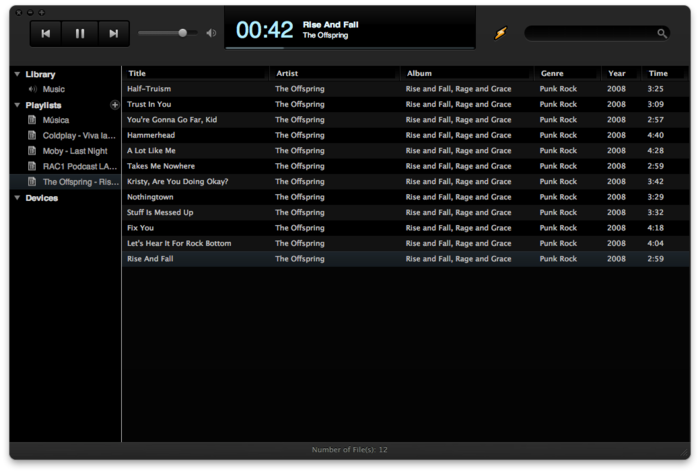This screenshot has height=473, width=700.
Task: Click the Number of File(s): 12 status
Action: click(350, 450)
